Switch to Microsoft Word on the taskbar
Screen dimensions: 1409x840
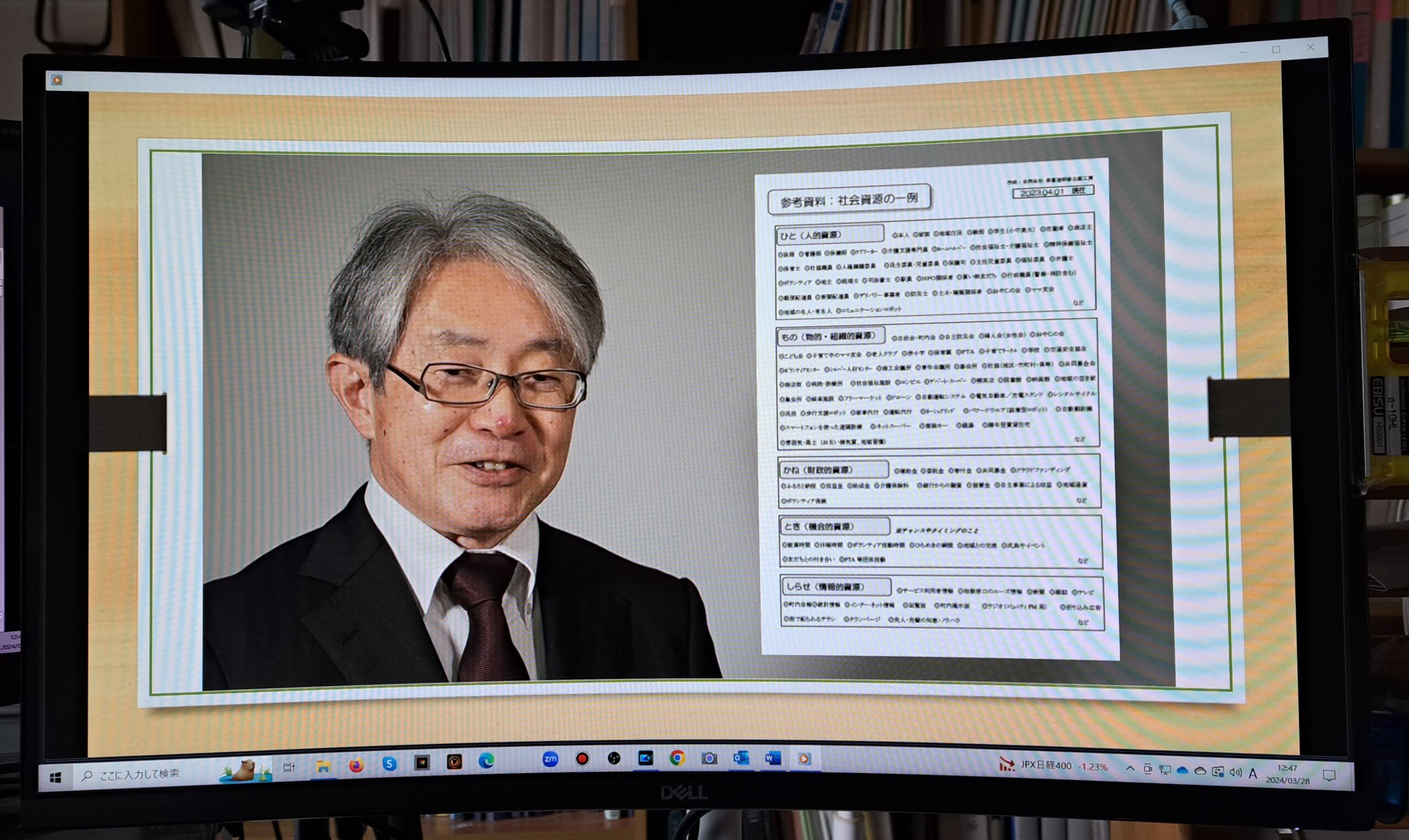pos(773,758)
